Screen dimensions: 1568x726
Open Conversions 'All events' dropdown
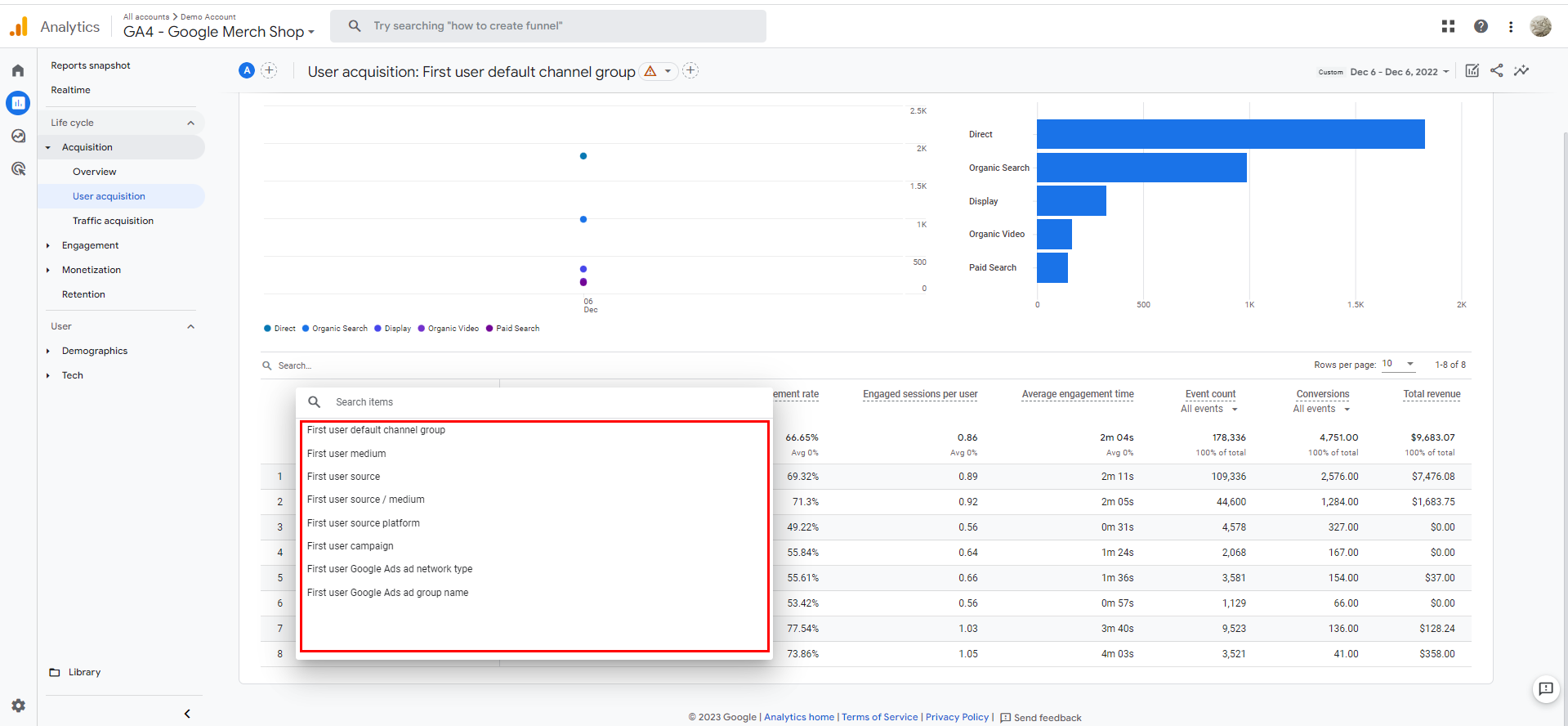click(1321, 409)
